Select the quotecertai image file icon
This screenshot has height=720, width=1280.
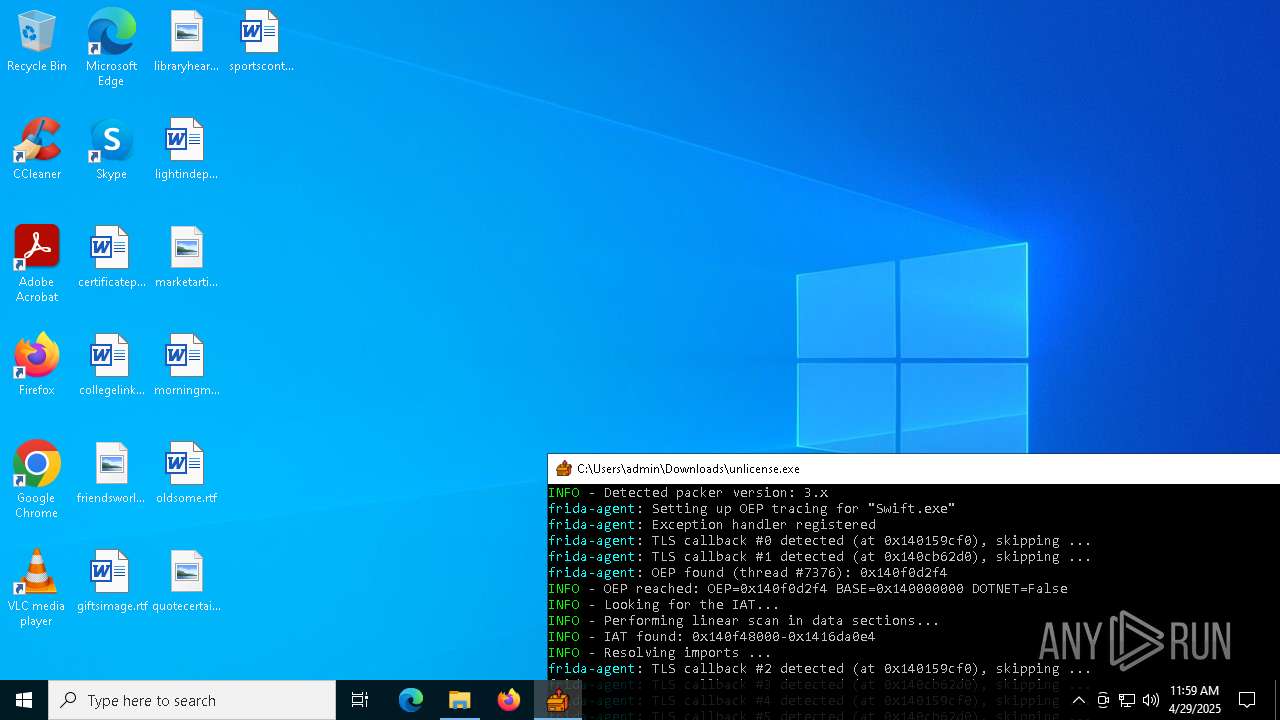[186, 582]
